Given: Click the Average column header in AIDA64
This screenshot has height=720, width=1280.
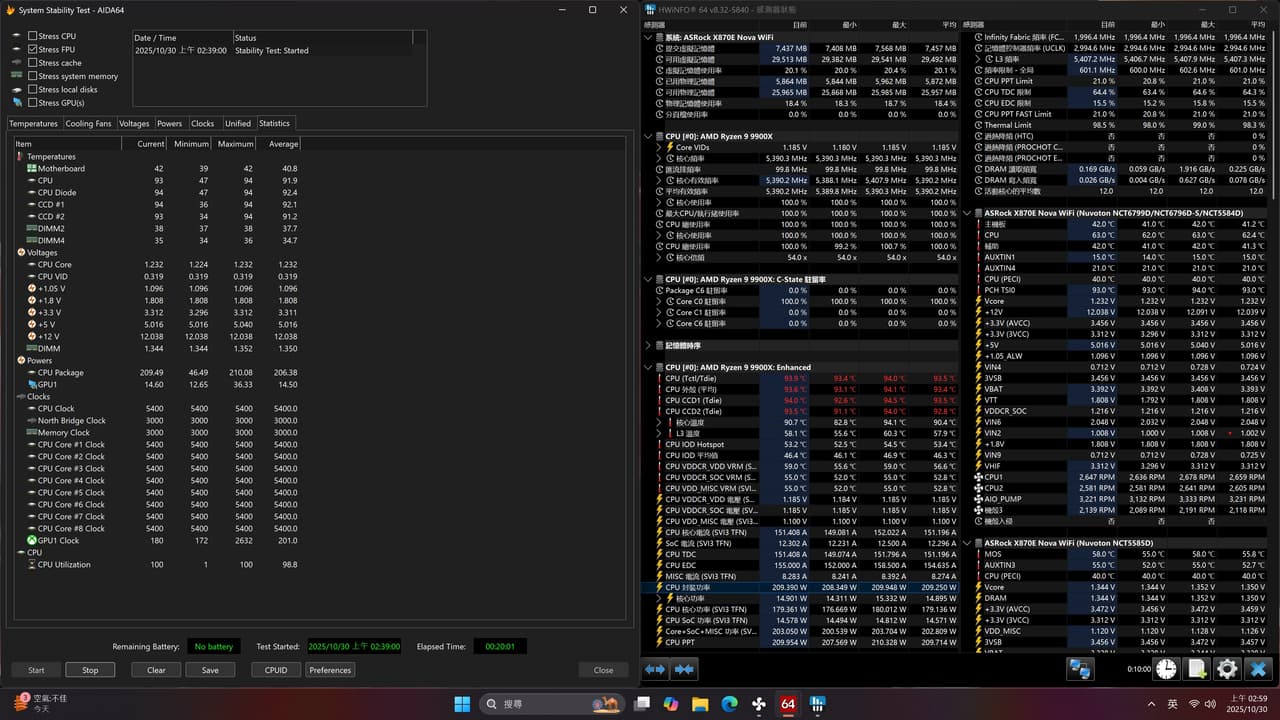Looking at the screenshot, I should pos(279,144).
